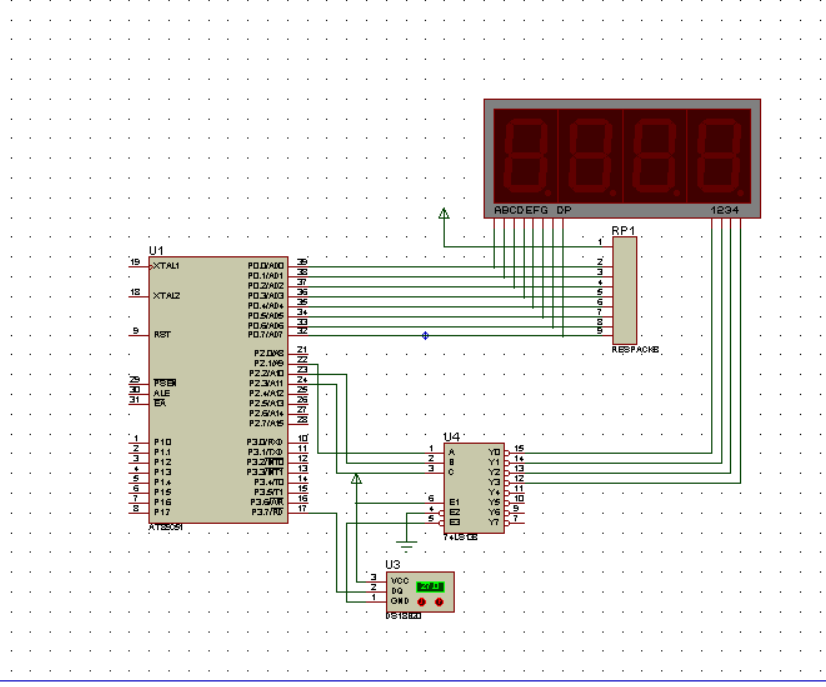Click pin number 39 on U1
Screen dimensions: 826x687
coord(302,262)
